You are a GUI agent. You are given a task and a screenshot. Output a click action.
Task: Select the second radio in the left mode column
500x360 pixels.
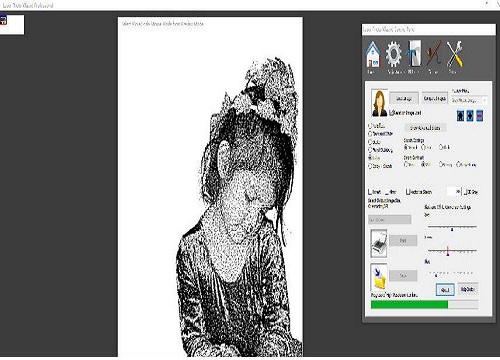pos(370,134)
